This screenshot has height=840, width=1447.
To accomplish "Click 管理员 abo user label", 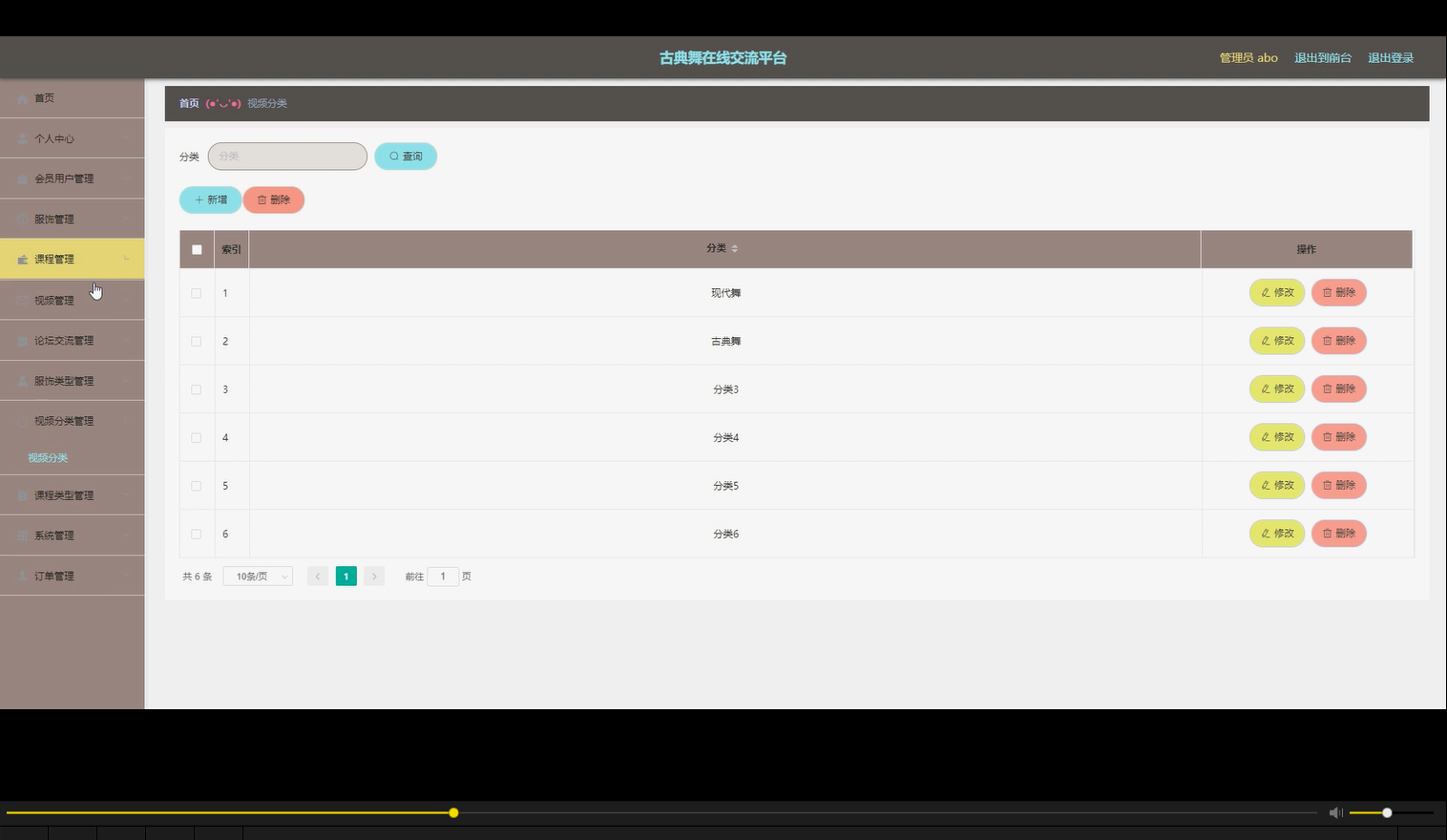I will 1248,58.
